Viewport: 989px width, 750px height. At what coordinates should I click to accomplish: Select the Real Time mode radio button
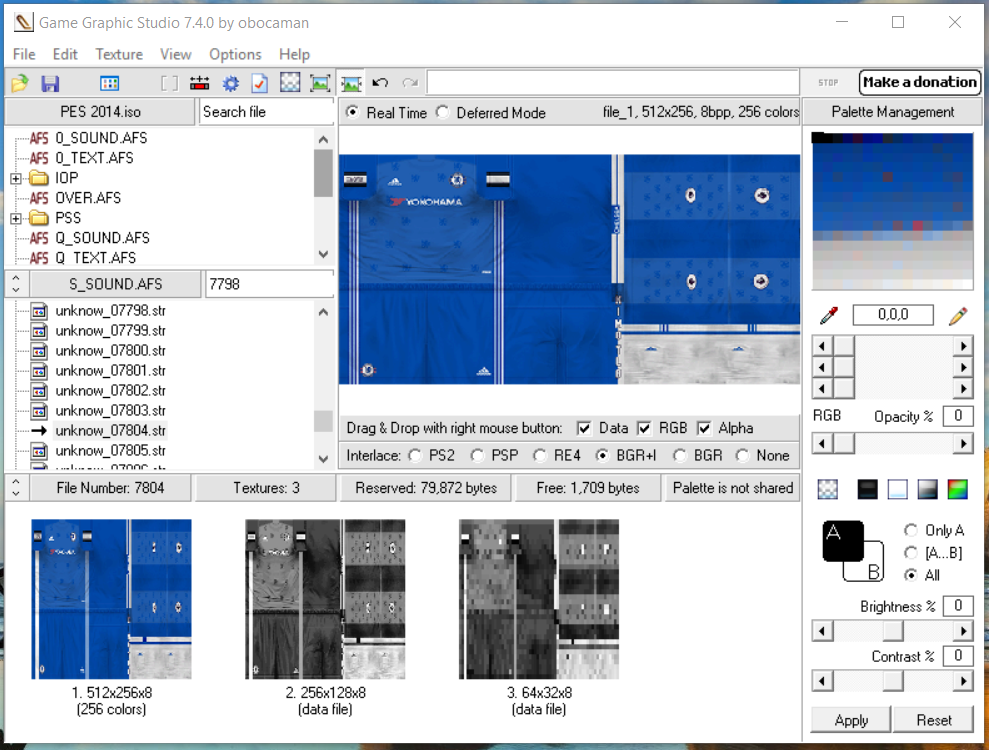point(353,112)
